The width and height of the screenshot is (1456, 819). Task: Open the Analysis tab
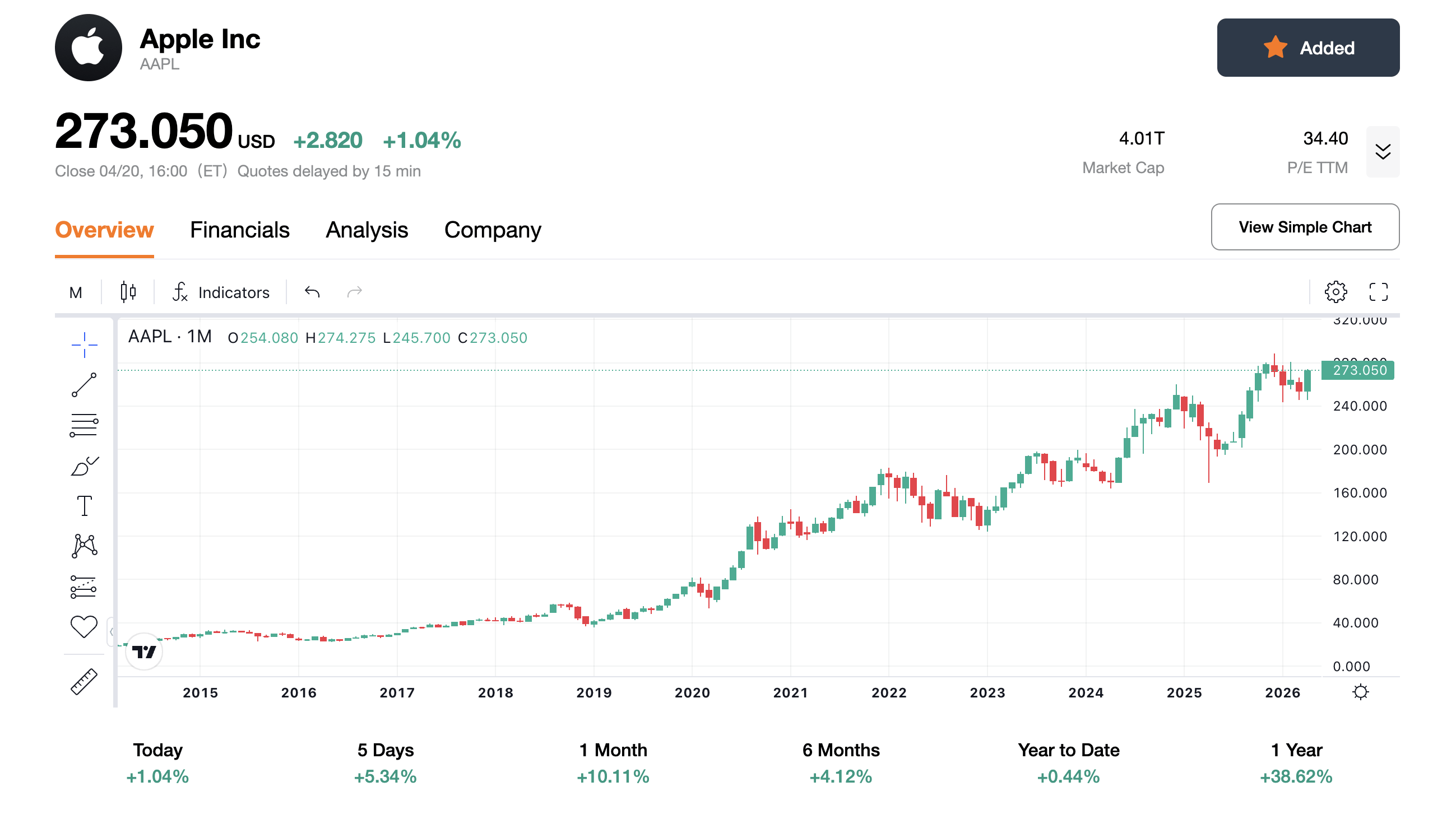[x=367, y=230]
